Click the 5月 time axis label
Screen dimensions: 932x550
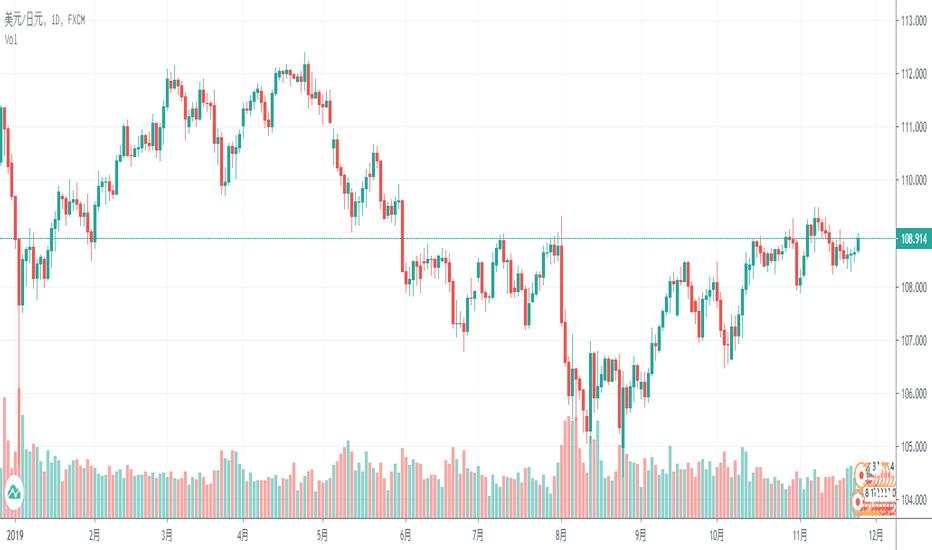click(x=323, y=534)
